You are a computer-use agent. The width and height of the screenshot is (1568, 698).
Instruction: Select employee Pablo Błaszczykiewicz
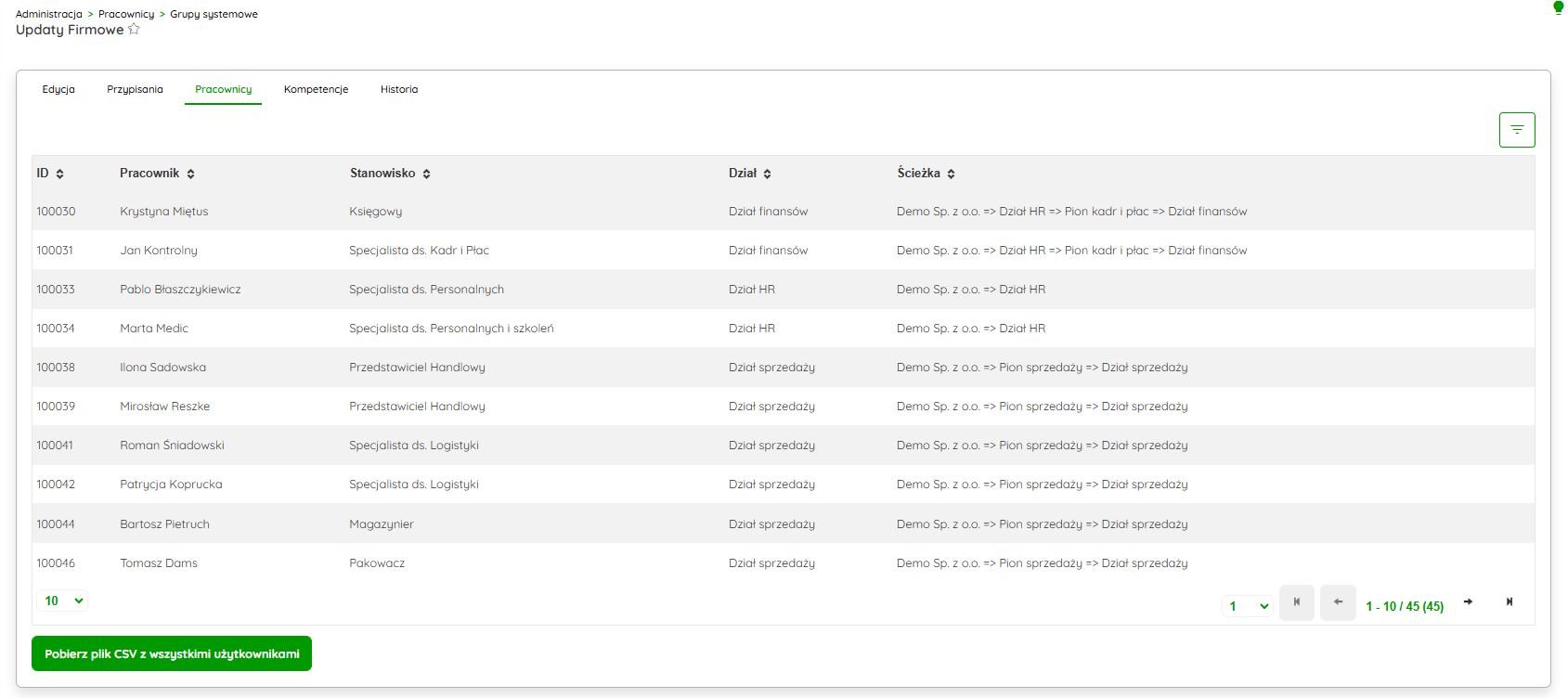(x=180, y=290)
